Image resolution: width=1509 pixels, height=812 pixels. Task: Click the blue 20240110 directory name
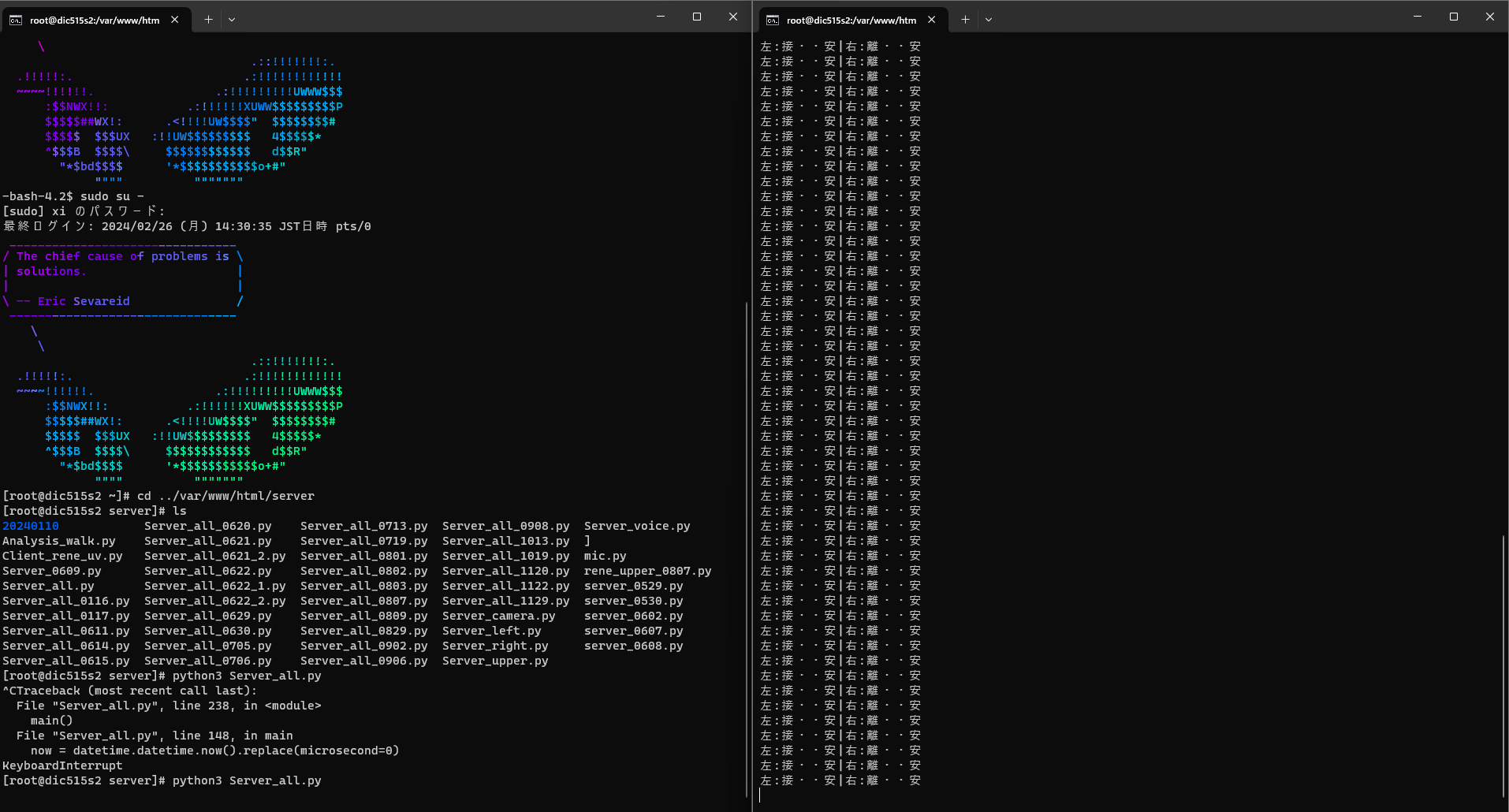coord(31,526)
